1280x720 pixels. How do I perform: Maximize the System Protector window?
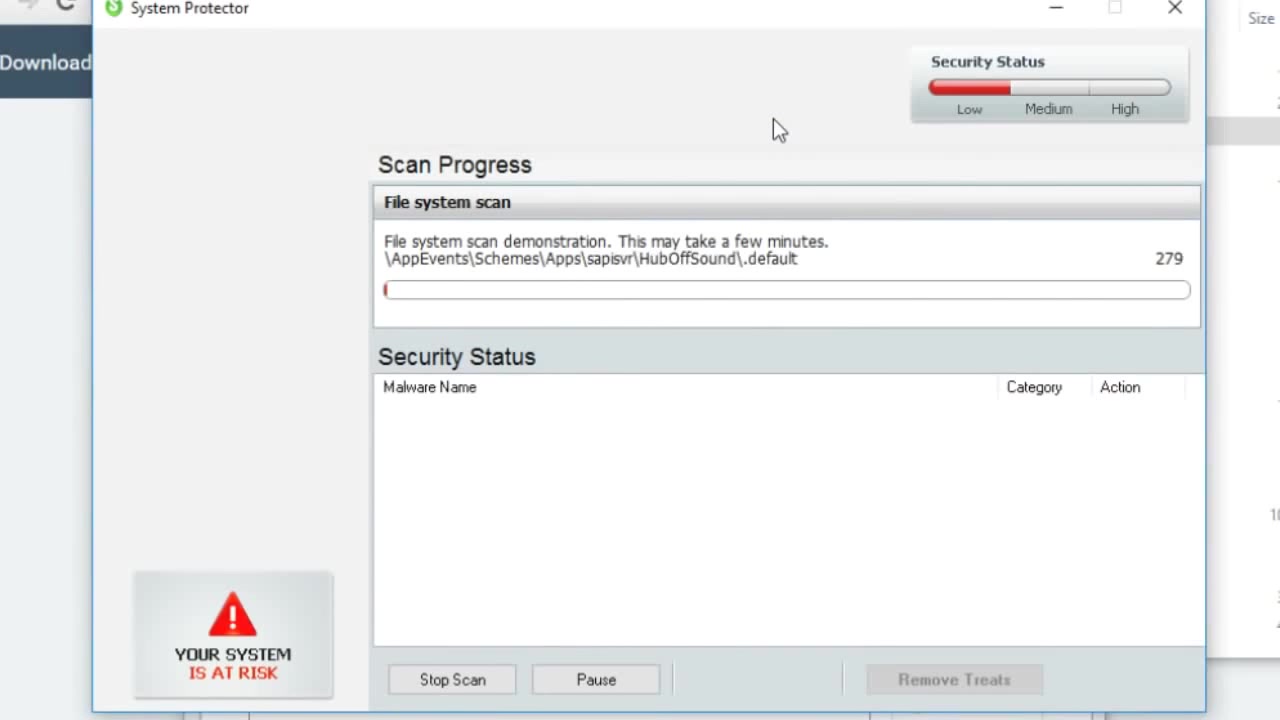pos(1115,8)
